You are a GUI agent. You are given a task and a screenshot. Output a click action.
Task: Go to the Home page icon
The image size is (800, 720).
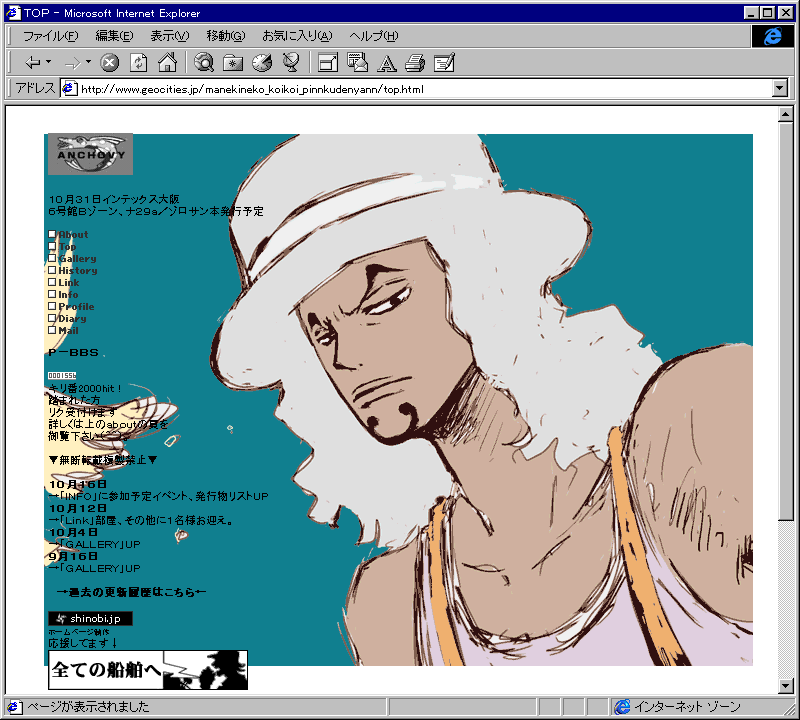coord(167,63)
